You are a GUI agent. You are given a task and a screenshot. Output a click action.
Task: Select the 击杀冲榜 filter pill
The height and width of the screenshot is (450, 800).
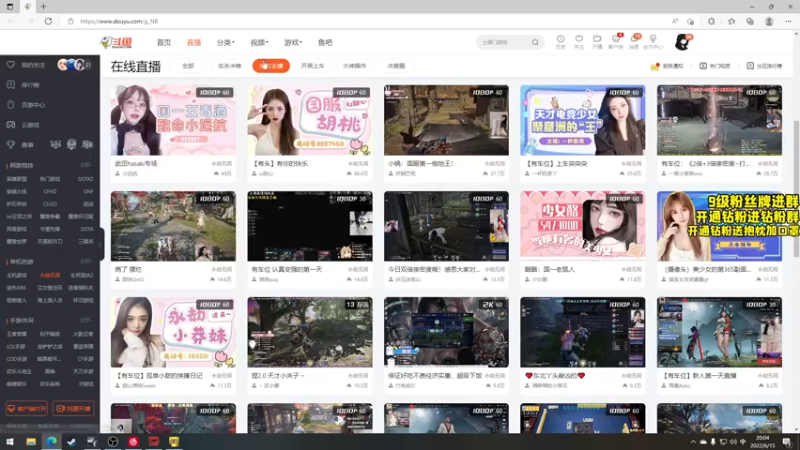[x=230, y=66]
